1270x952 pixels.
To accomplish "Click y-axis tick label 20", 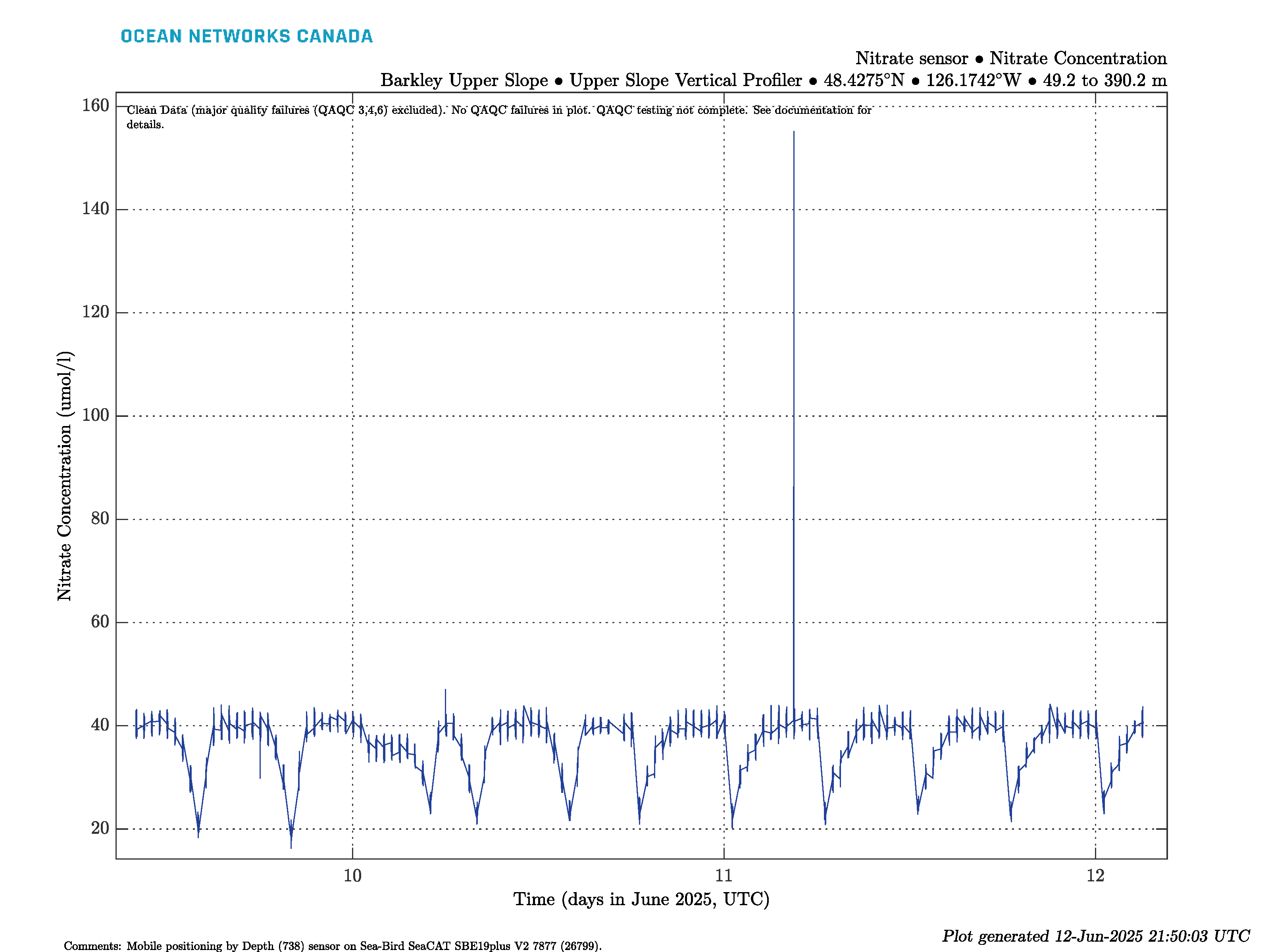I will (100, 828).
